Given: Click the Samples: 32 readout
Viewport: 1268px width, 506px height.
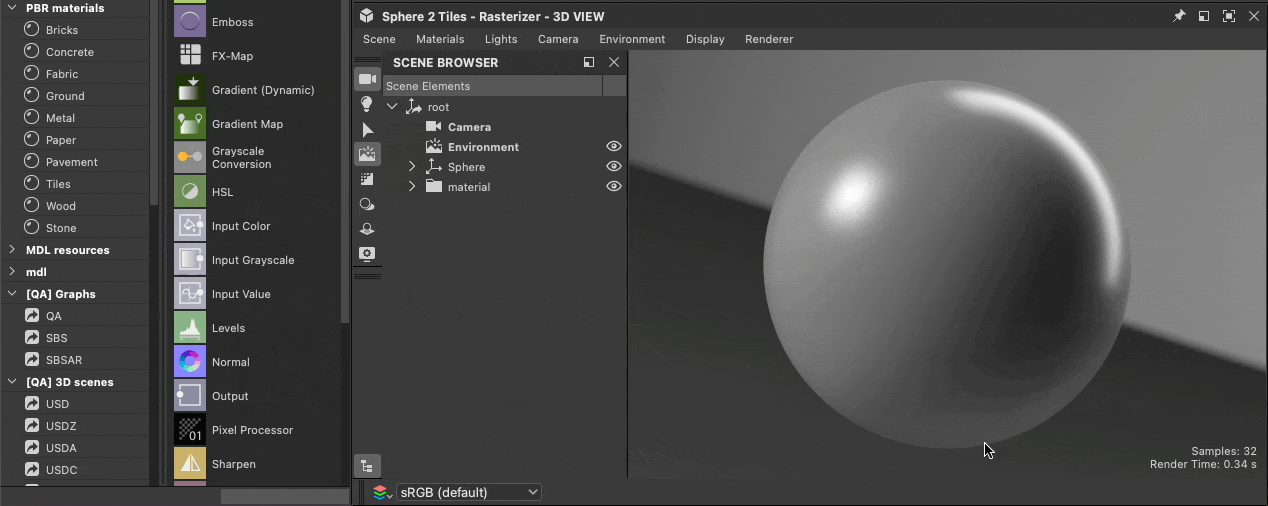Looking at the screenshot, I should click(x=1224, y=451).
